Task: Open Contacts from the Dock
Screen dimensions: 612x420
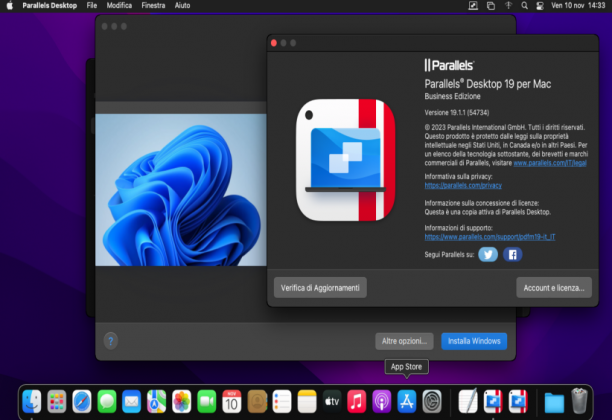Action: pyautogui.click(x=257, y=401)
